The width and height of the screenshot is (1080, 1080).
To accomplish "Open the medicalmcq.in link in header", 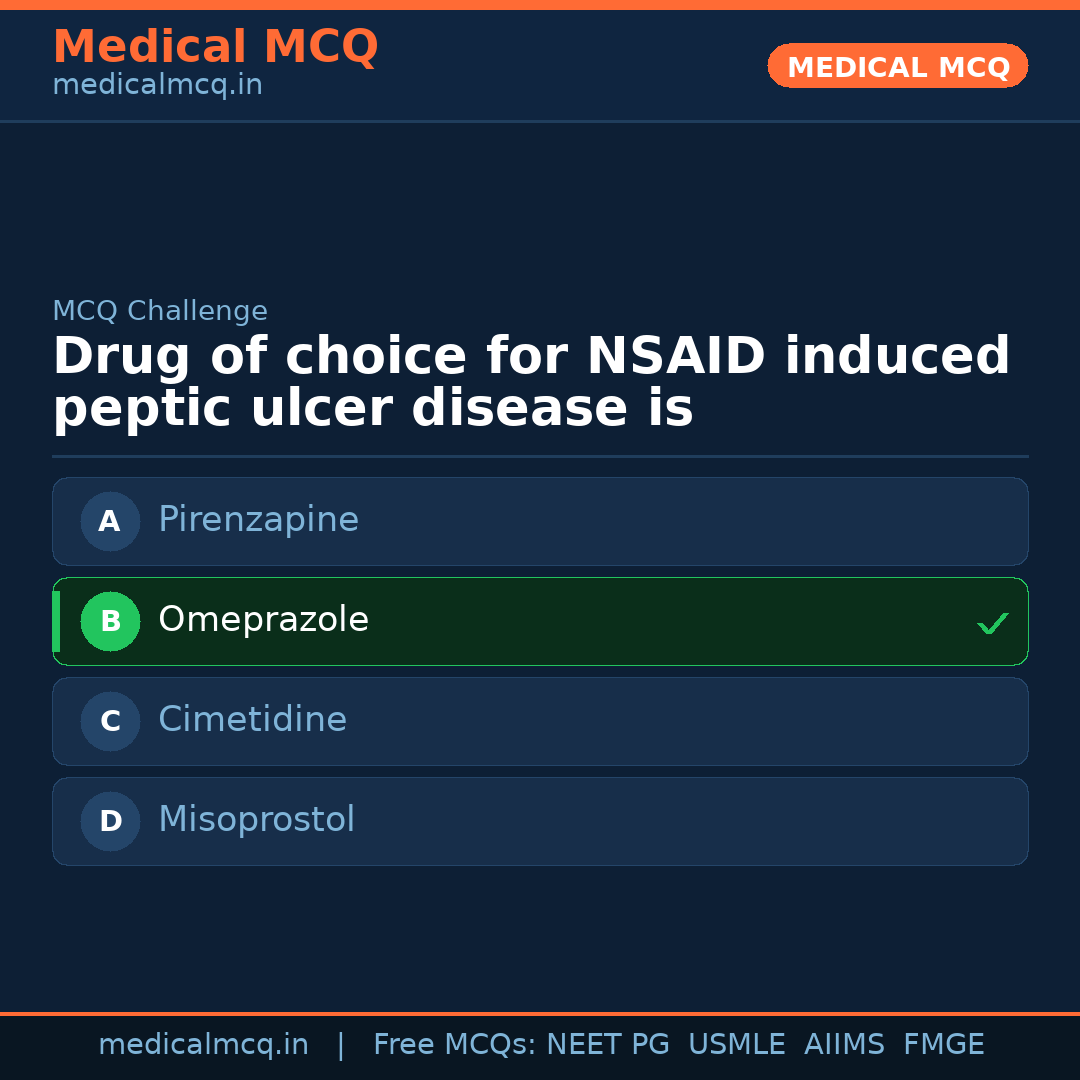I will click(157, 85).
